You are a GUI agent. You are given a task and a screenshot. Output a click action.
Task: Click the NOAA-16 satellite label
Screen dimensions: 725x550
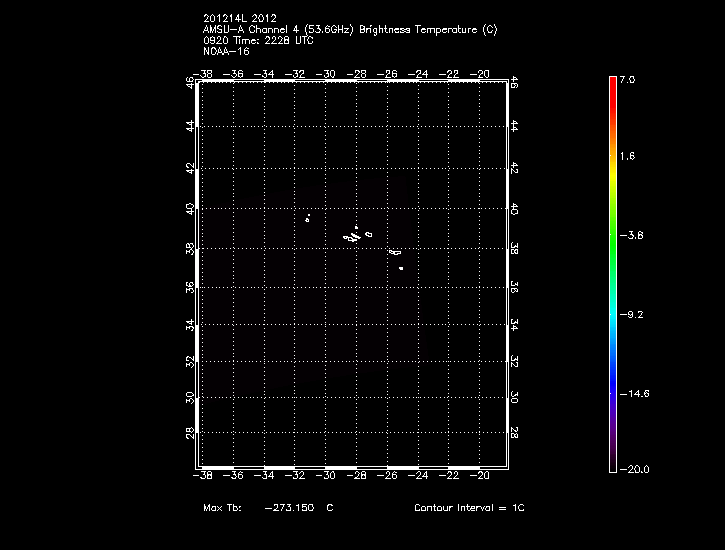click(x=225, y=52)
